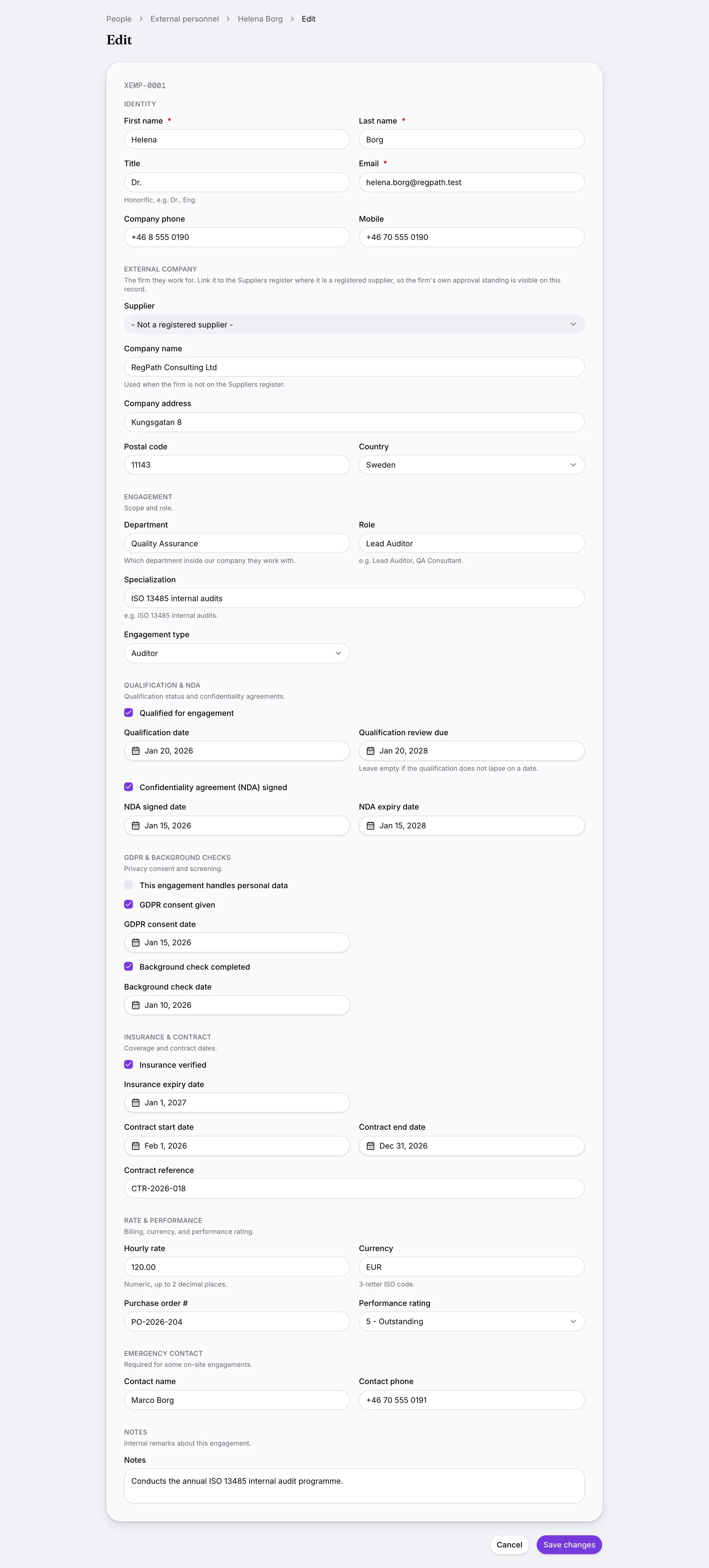Focus the Title field containing Dr.
The height and width of the screenshot is (1568, 709).
coord(237,182)
